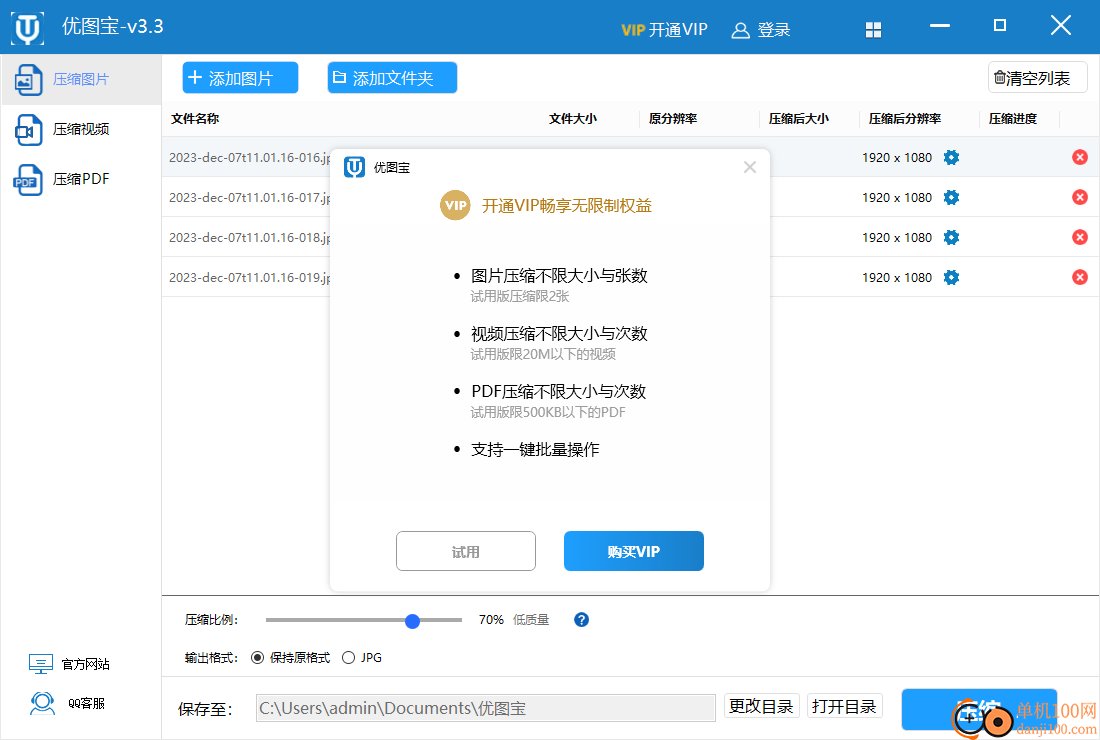The height and width of the screenshot is (740, 1100).
Task: Click the blue question mark help icon
Action: 582,620
